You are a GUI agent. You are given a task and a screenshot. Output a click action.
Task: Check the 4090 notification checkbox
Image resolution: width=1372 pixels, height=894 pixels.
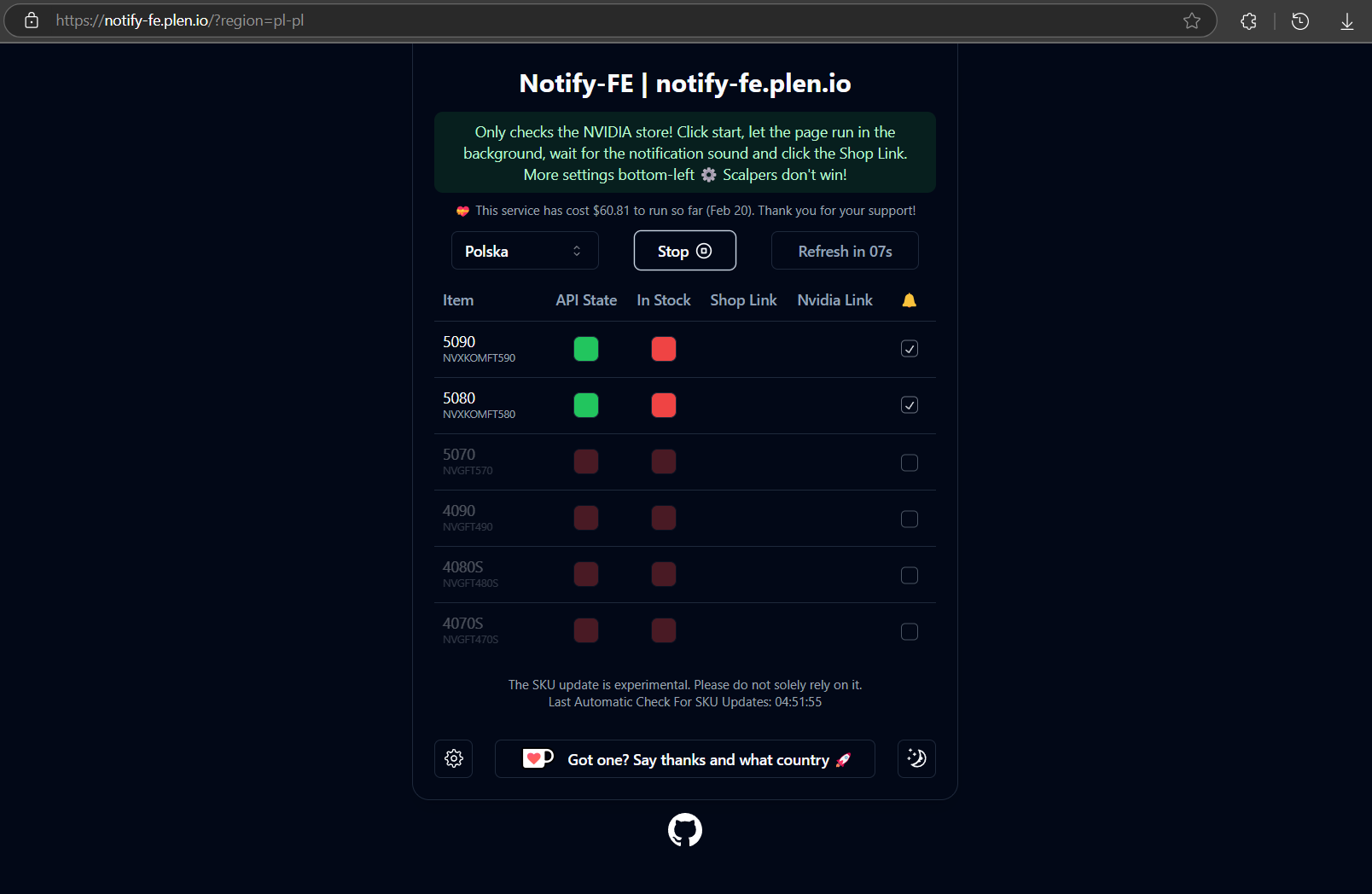click(910, 519)
